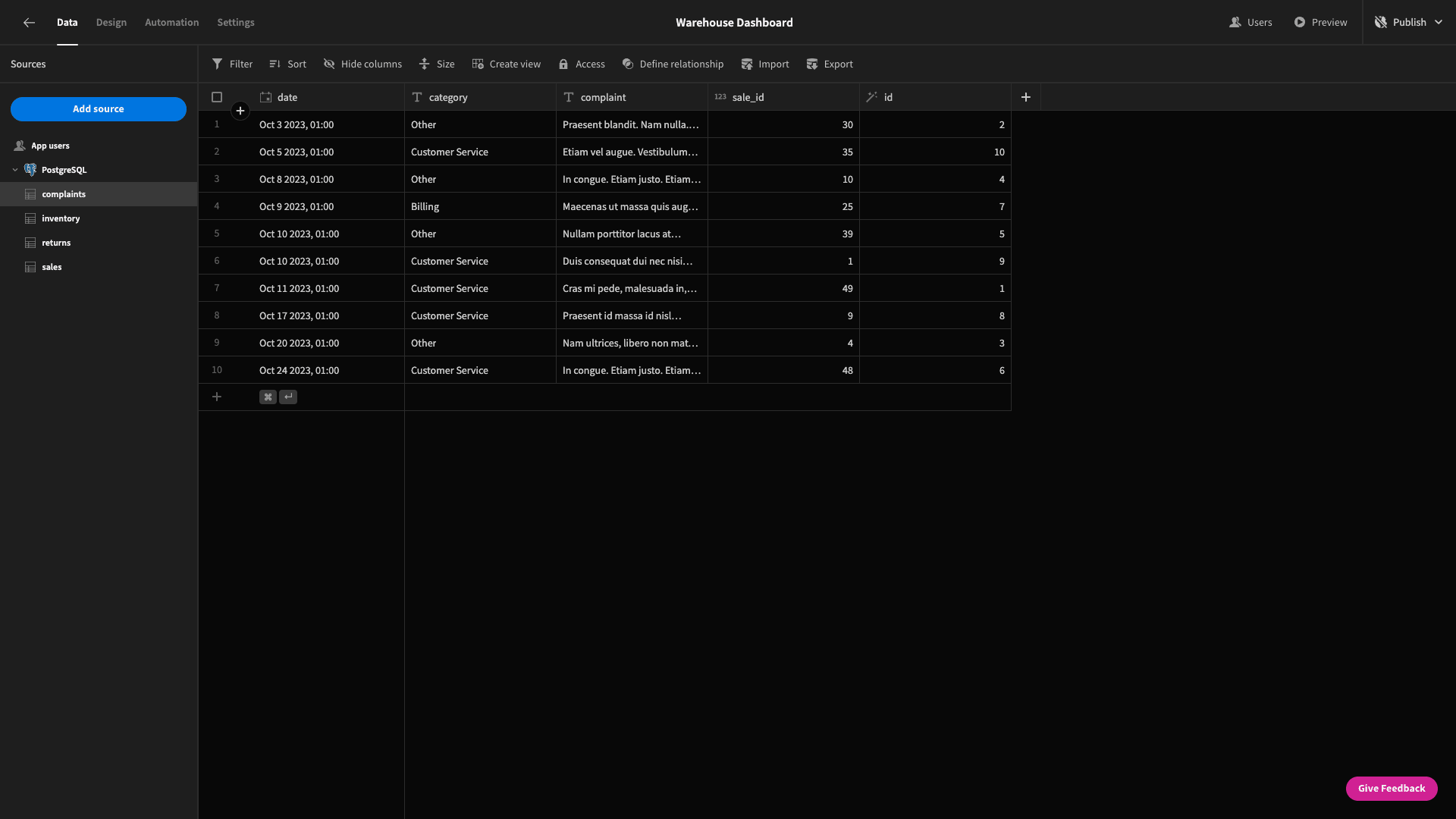The image size is (1456, 819).
Task: Open the Settings tab
Action: (x=236, y=23)
